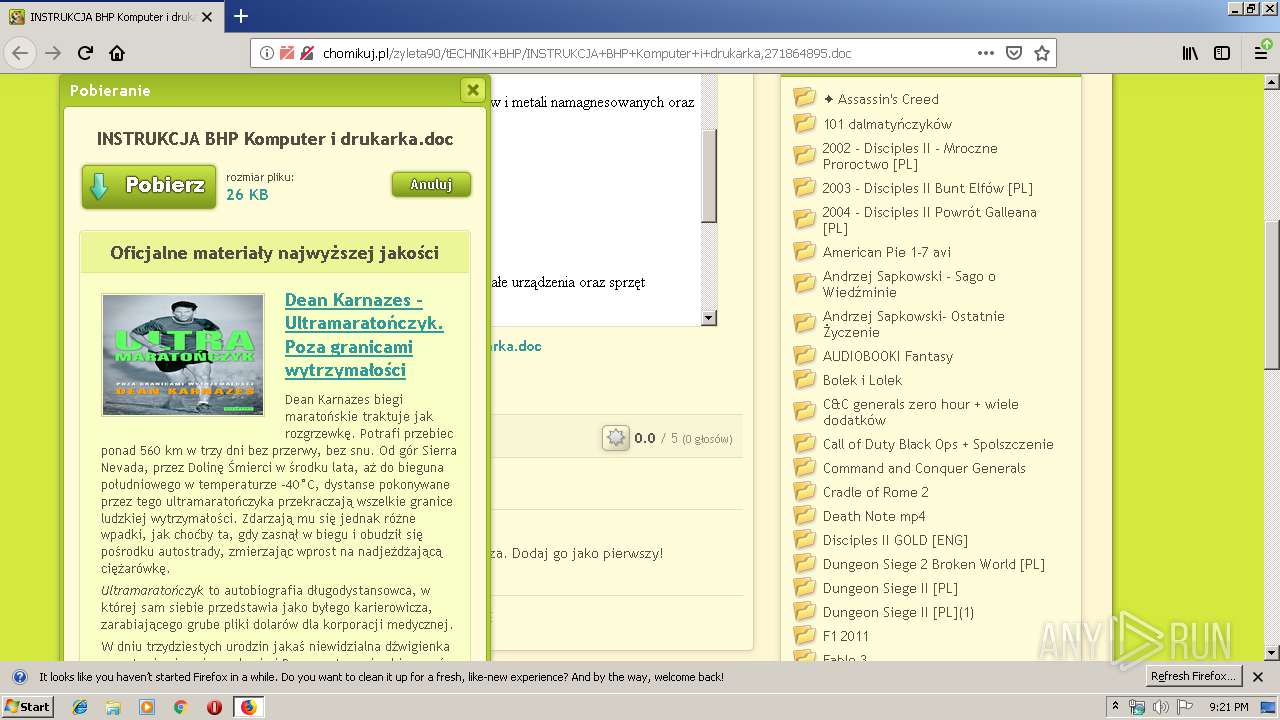Open Dungeon Siege 2 Broken World folder
The height and width of the screenshot is (720, 1280).
pos(934,564)
